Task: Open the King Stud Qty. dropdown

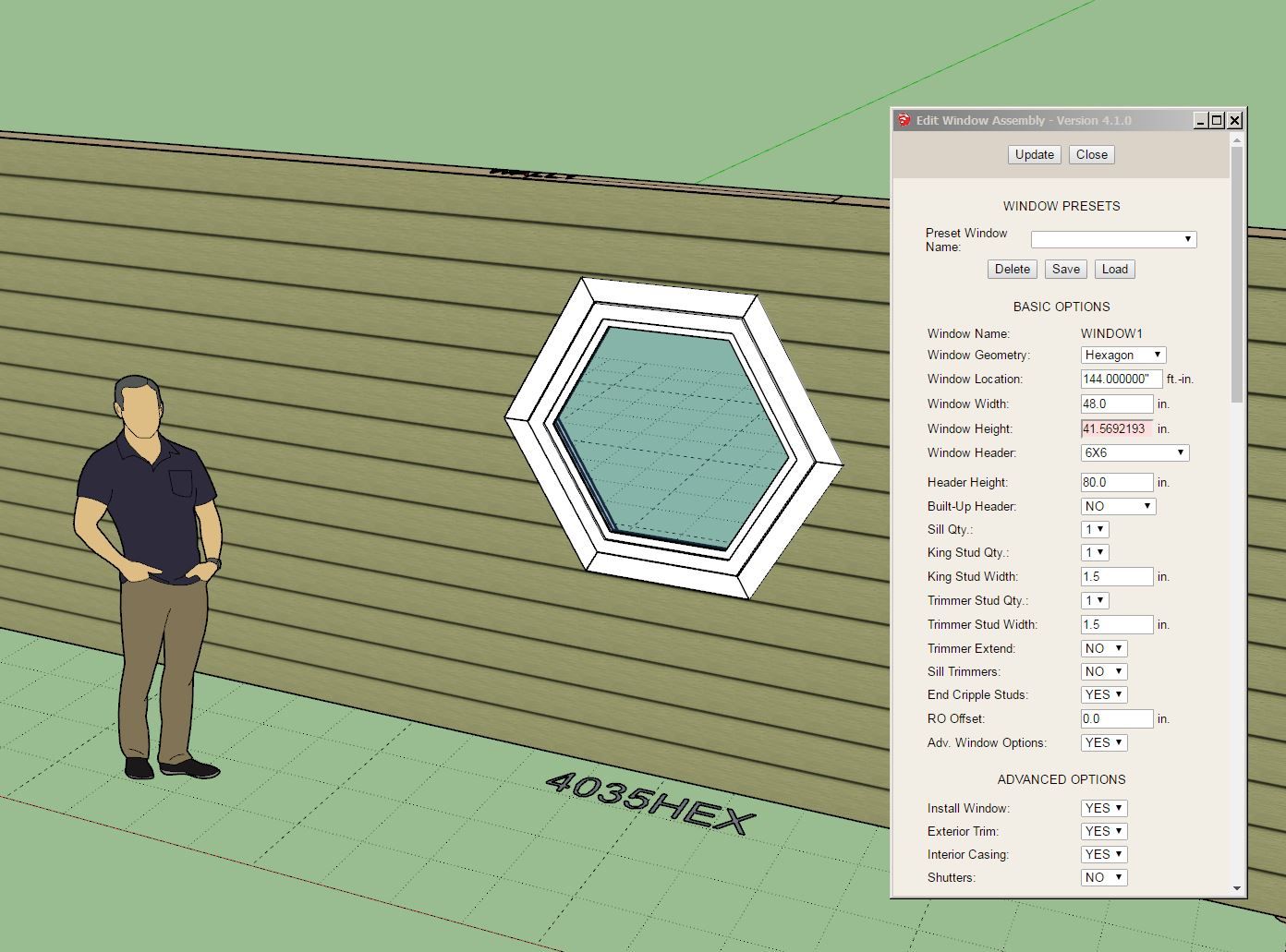Action: click(x=1095, y=552)
